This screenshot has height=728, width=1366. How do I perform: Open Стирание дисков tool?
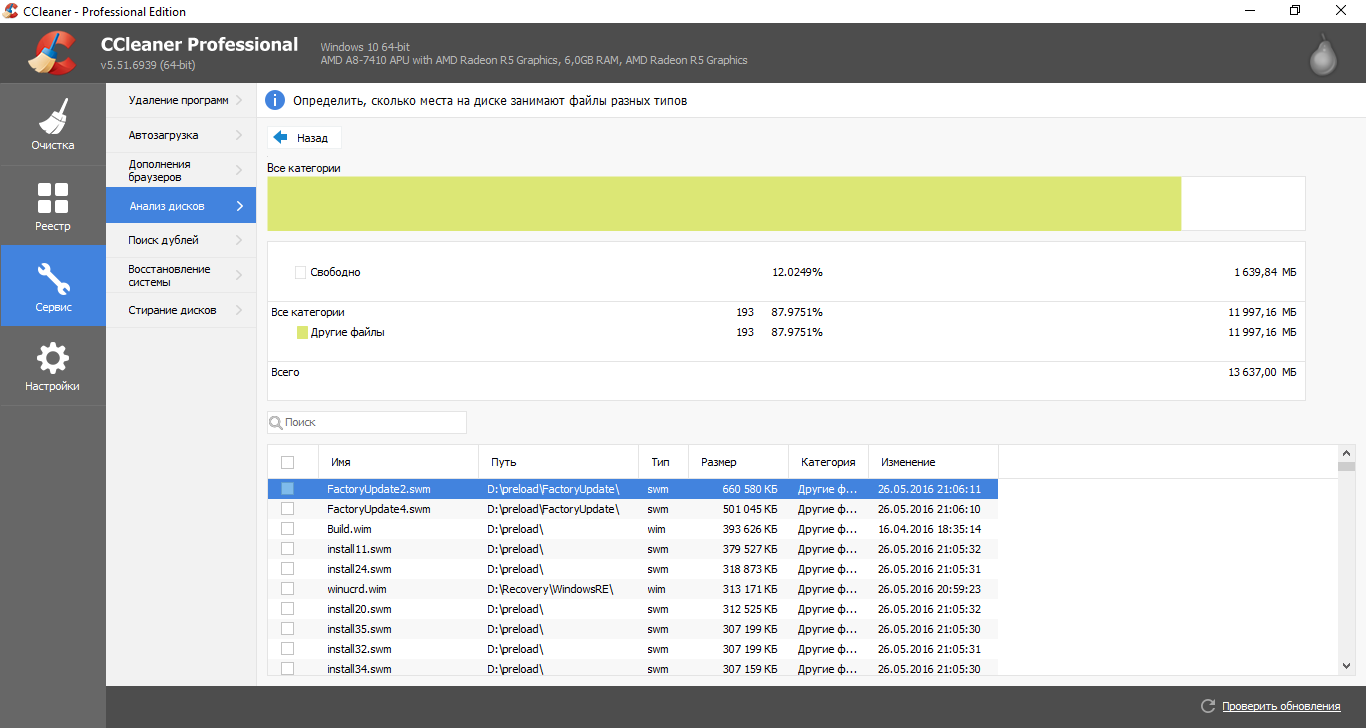pyautogui.click(x=181, y=310)
